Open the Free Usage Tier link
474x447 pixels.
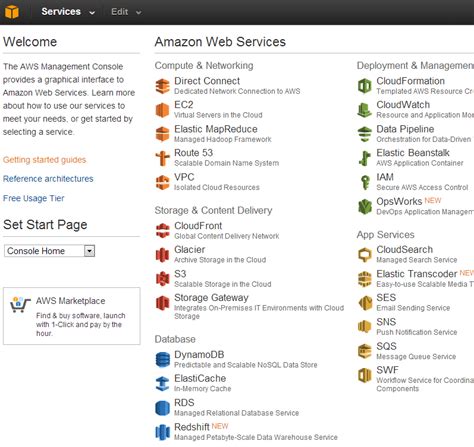point(34,198)
